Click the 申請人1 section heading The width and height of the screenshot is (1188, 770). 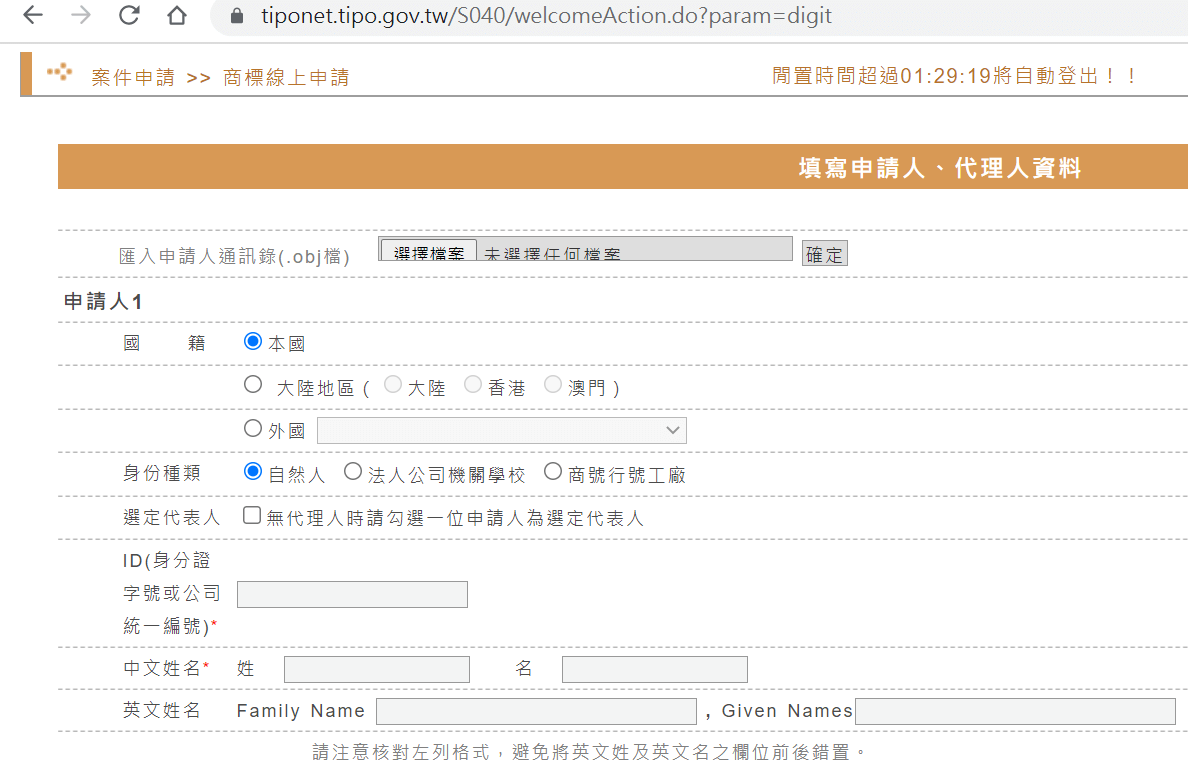(x=103, y=302)
